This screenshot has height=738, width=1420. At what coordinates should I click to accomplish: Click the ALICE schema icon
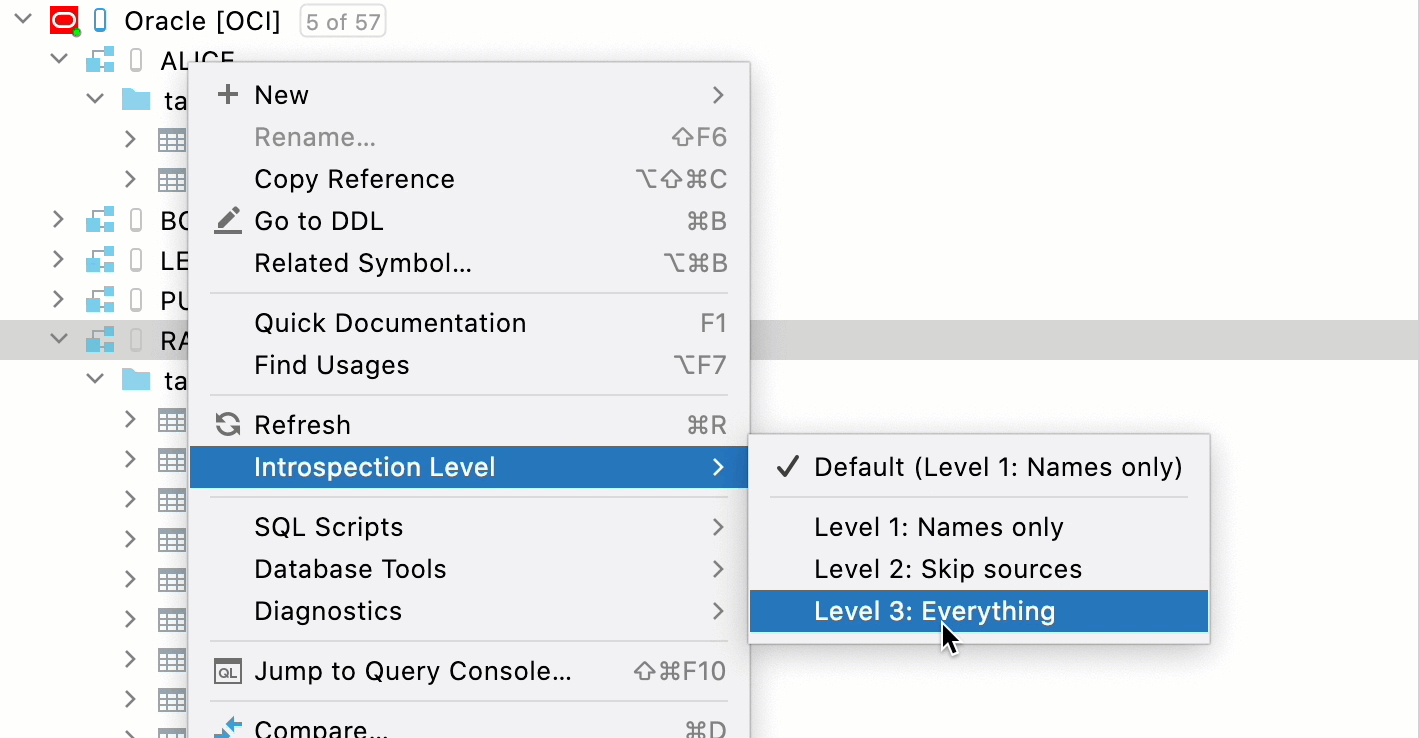click(x=100, y=61)
